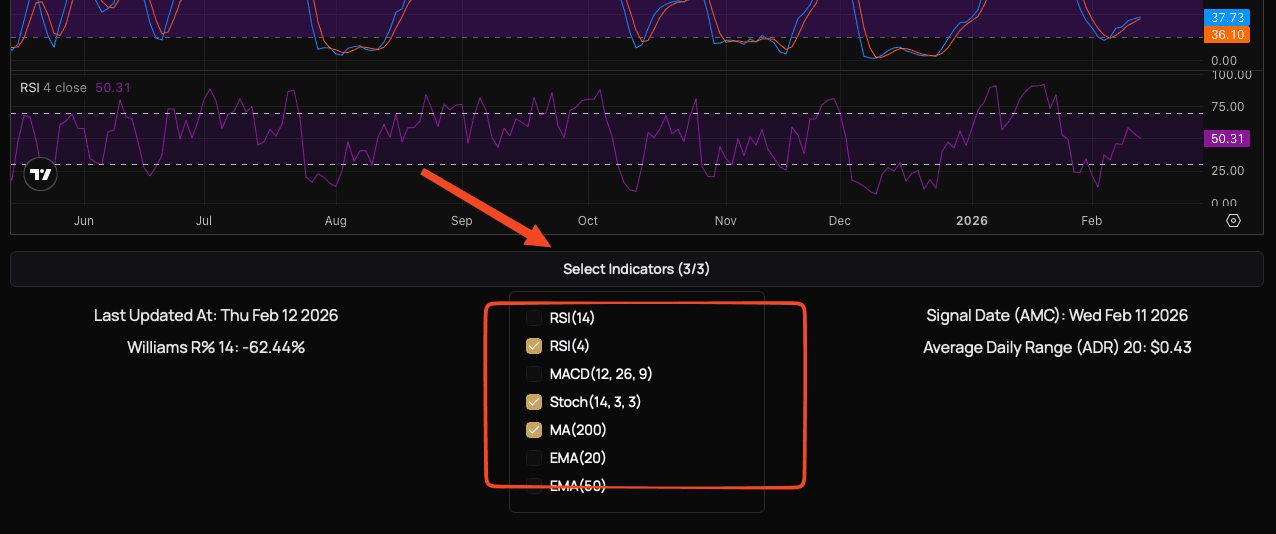Click the Aug label on the time axis
Viewport: 1276px width, 534px height.
point(336,221)
